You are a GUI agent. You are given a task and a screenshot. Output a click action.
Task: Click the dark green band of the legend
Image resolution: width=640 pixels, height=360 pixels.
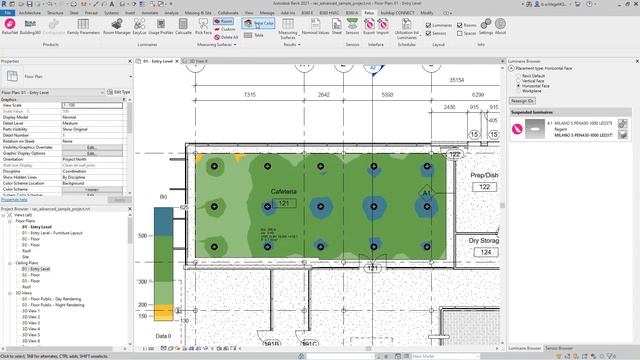pos(163,258)
